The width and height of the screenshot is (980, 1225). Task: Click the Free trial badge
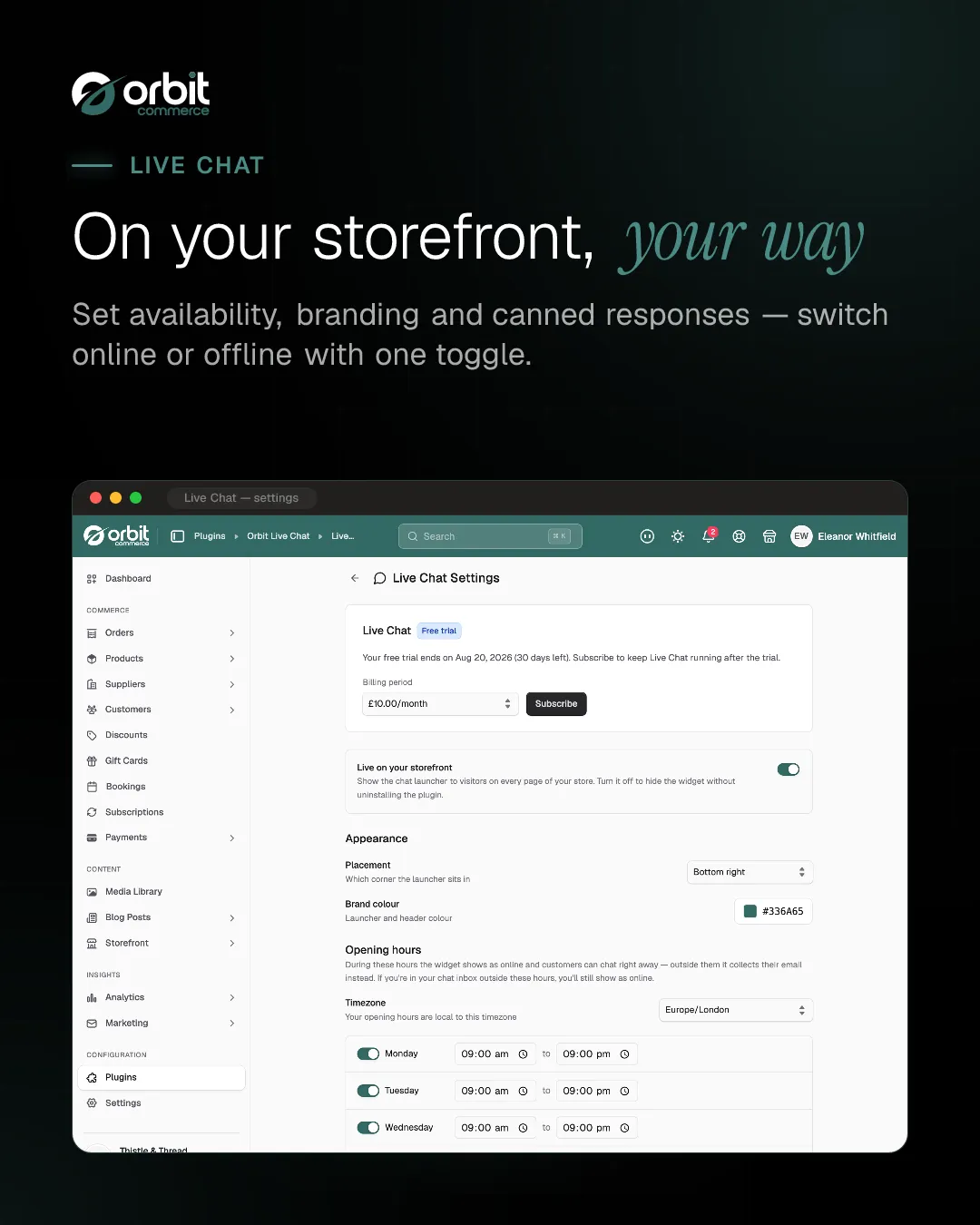click(x=439, y=631)
